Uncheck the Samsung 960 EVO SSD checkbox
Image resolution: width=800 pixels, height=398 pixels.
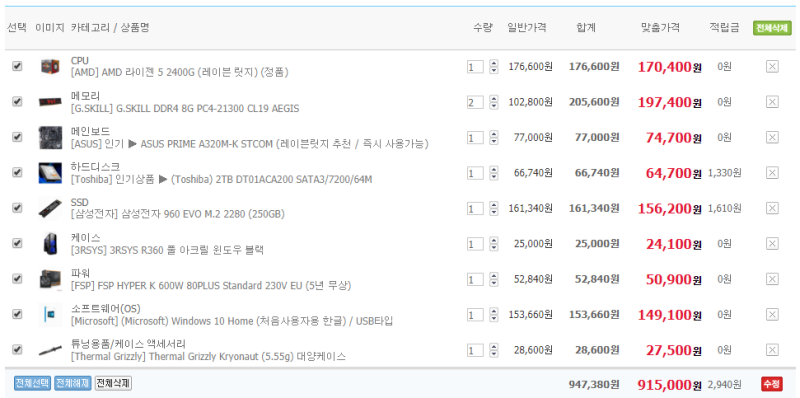tap(17, 208)
